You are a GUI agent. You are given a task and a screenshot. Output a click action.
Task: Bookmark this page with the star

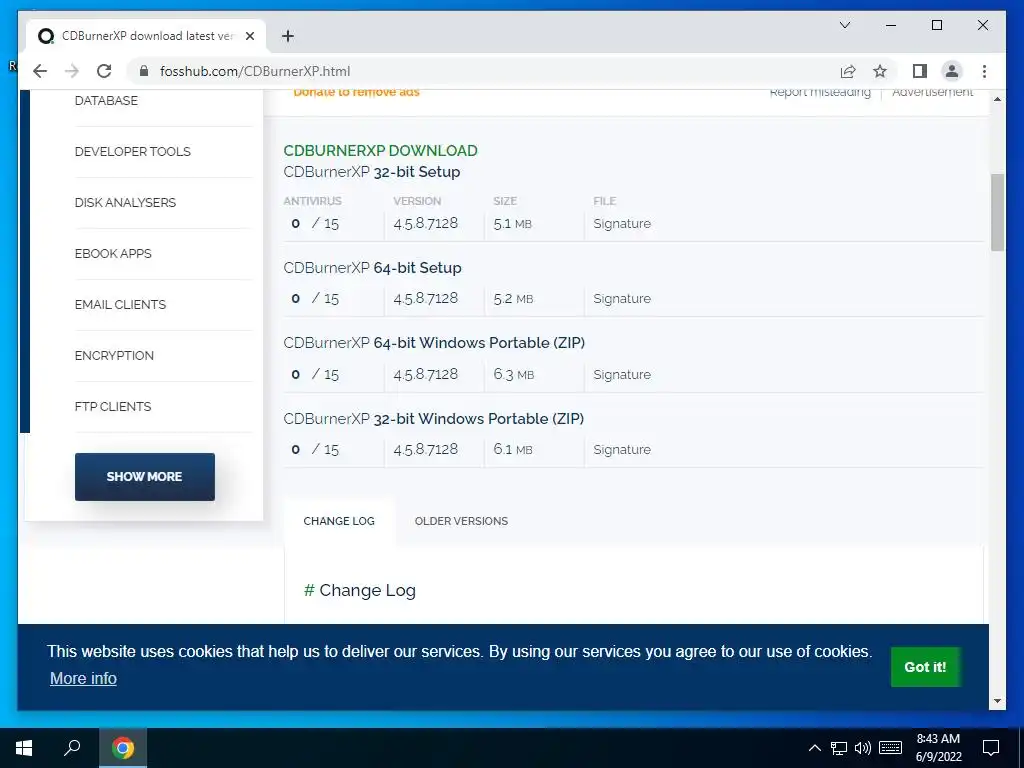click(880, 71)
